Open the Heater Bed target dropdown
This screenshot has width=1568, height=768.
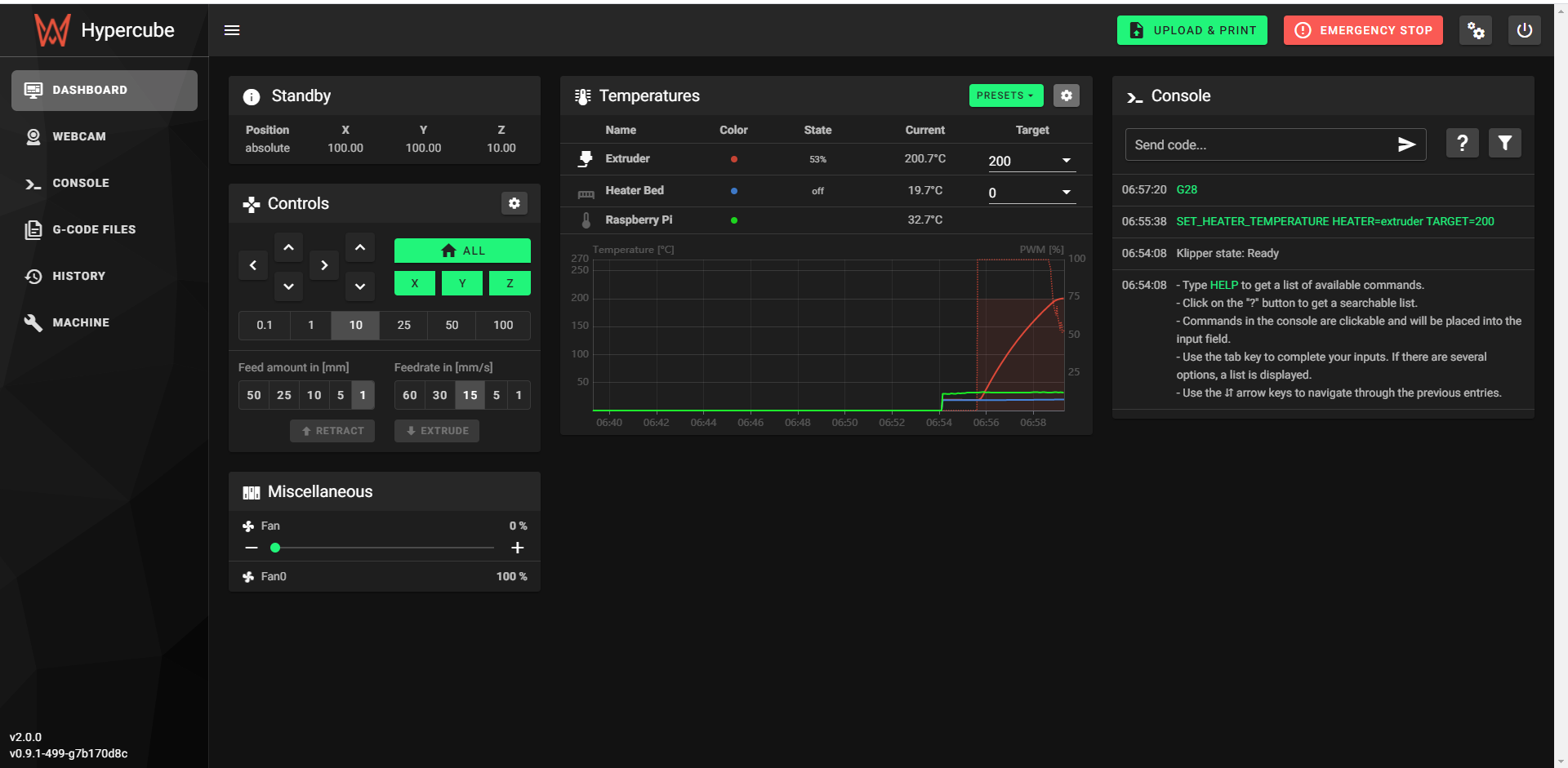coord(1066,193)
